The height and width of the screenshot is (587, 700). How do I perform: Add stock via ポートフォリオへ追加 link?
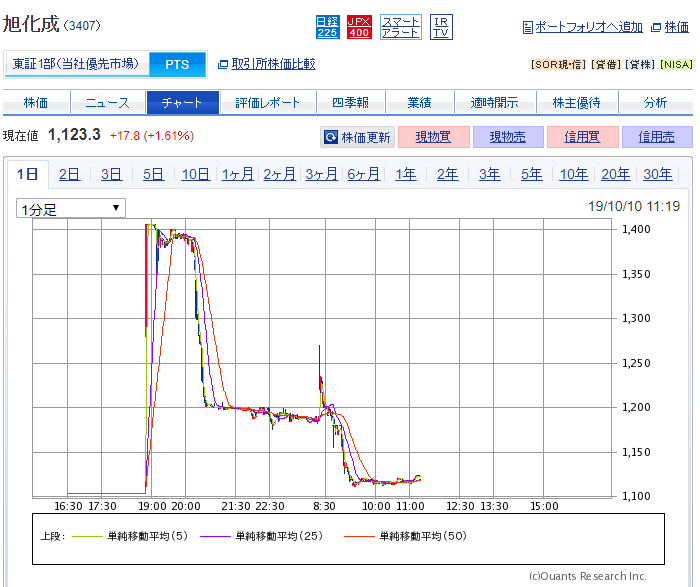point(588,27)
